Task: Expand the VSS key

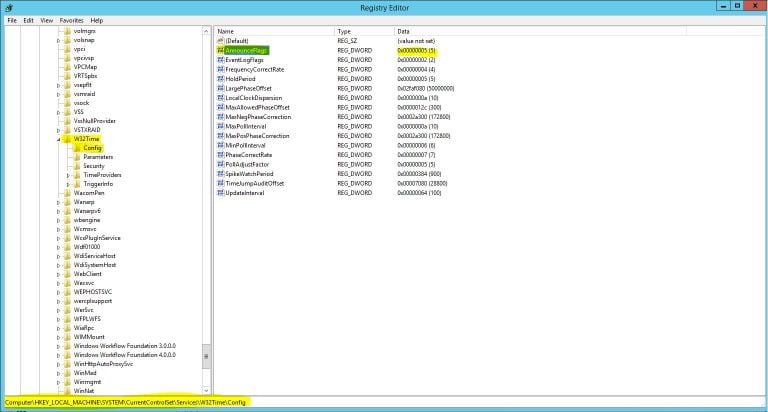Action: coord(59,112)
